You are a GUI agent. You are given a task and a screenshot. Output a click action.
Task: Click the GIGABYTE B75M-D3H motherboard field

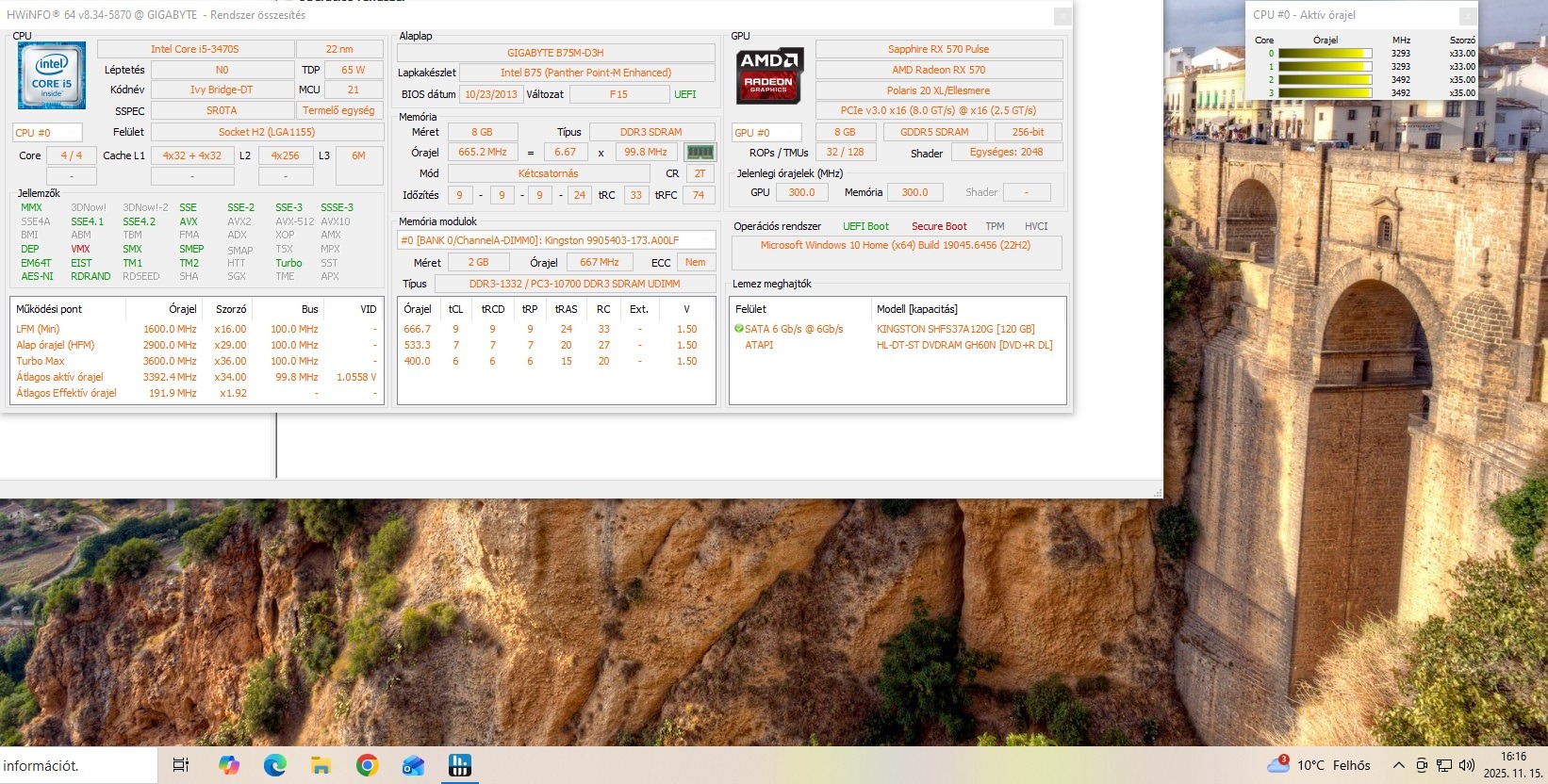point(556,53)
